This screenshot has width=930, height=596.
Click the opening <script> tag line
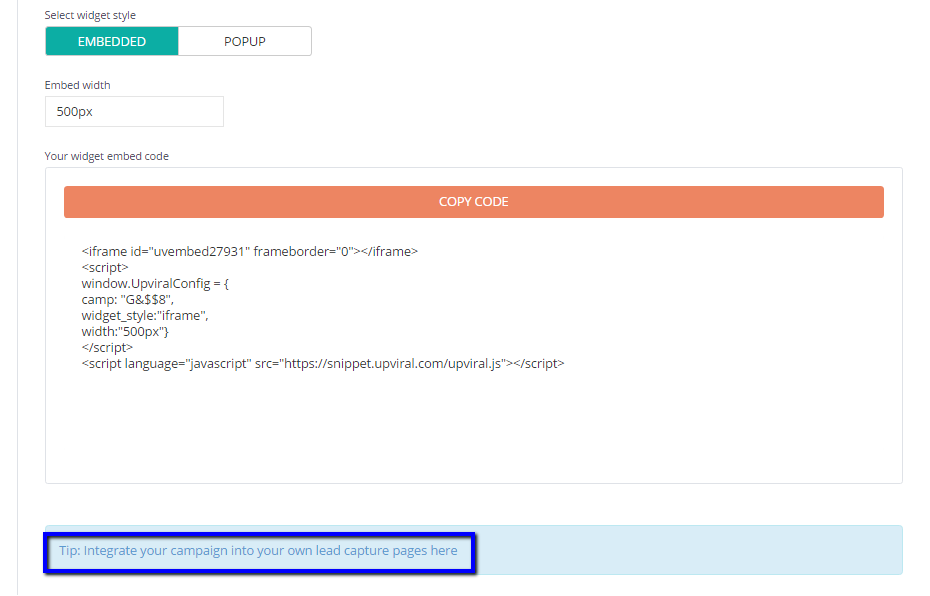click(x=105, y=267)
